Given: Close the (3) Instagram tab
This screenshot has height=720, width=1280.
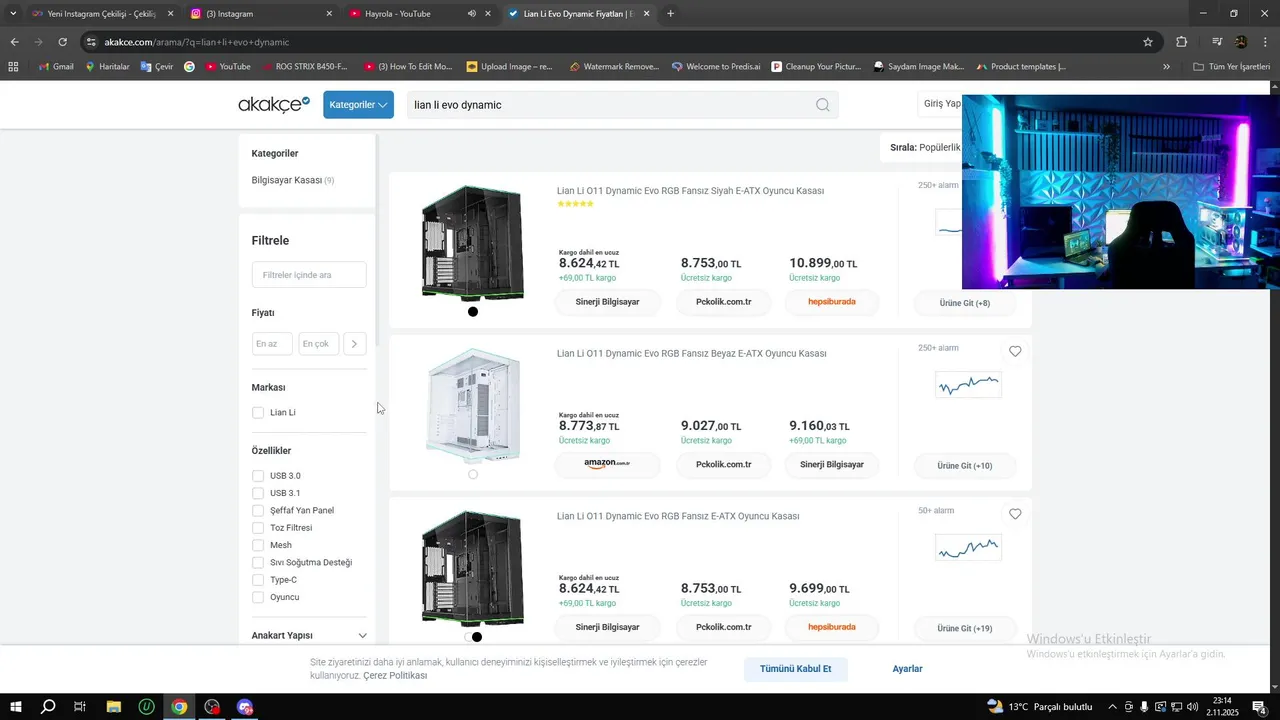Looking at the screenshot, I should 329,14.
